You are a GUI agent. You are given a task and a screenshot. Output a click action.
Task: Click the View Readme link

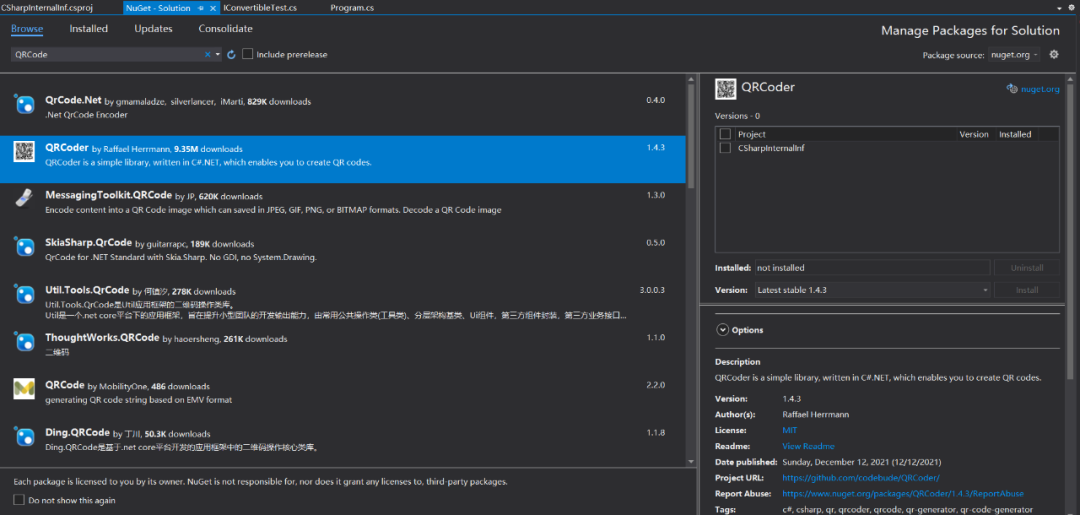point(808,446)
